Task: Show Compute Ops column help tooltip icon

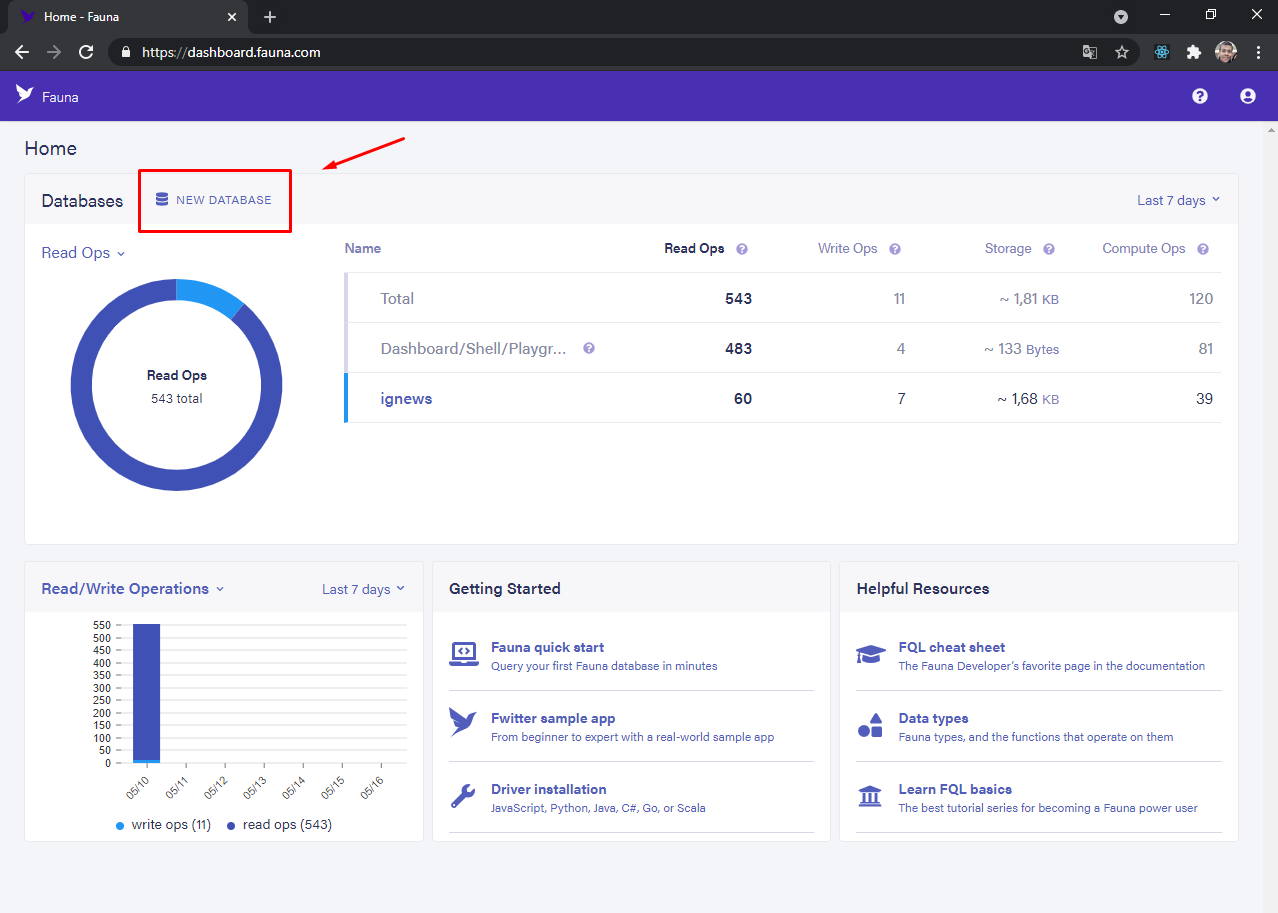Action: tap(1203, 249)
